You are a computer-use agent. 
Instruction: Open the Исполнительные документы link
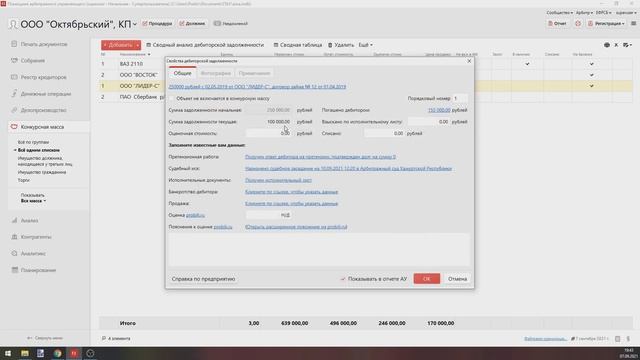point(278,180)
